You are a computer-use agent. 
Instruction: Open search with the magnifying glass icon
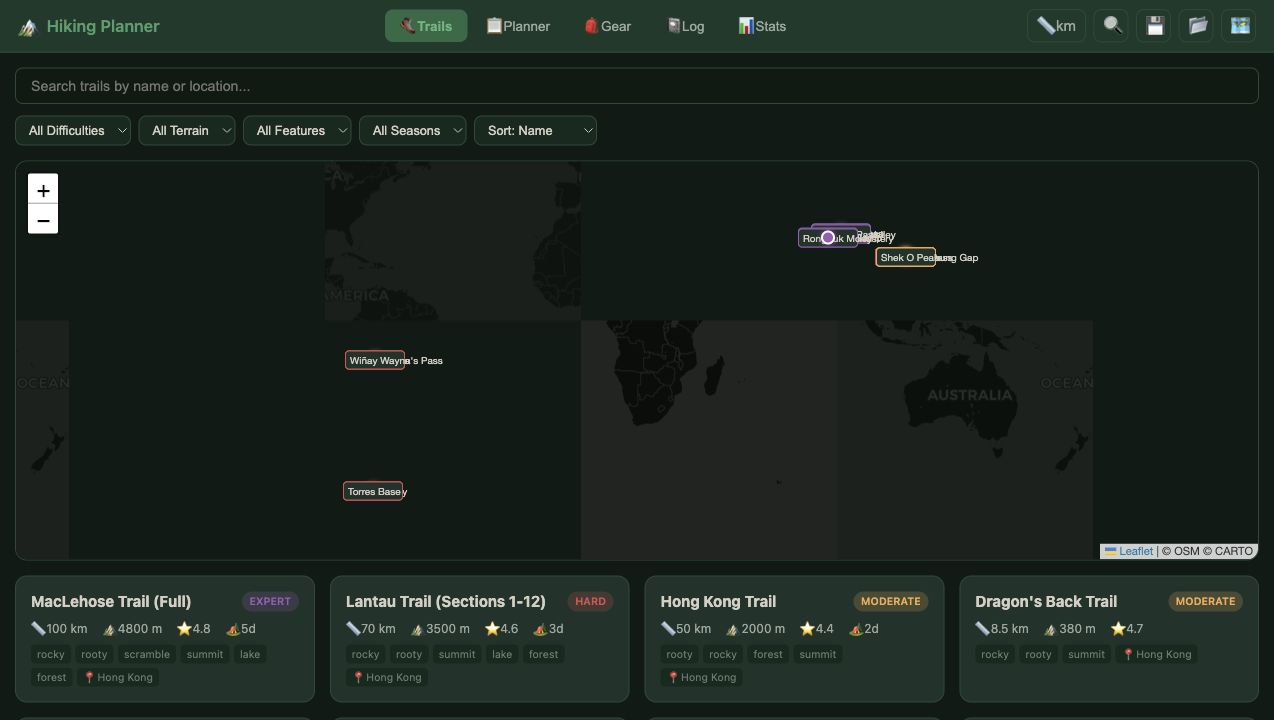pos(1112,26)
